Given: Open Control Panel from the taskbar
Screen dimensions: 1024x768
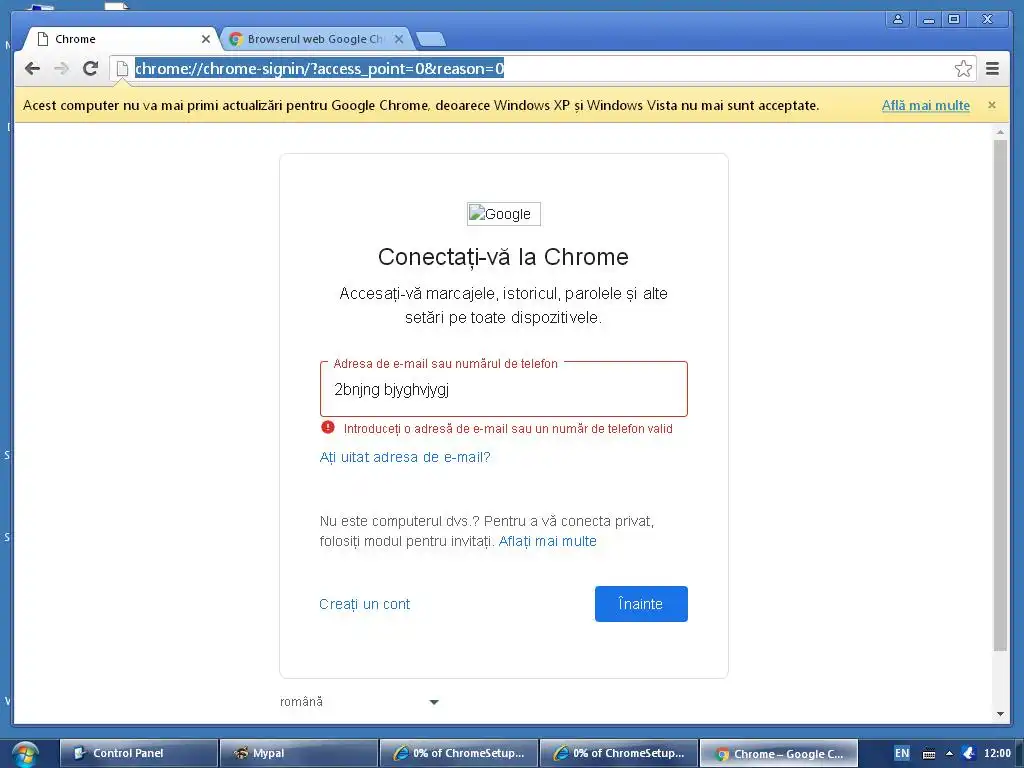Looking at the screenshot, I should click(138, 754).
